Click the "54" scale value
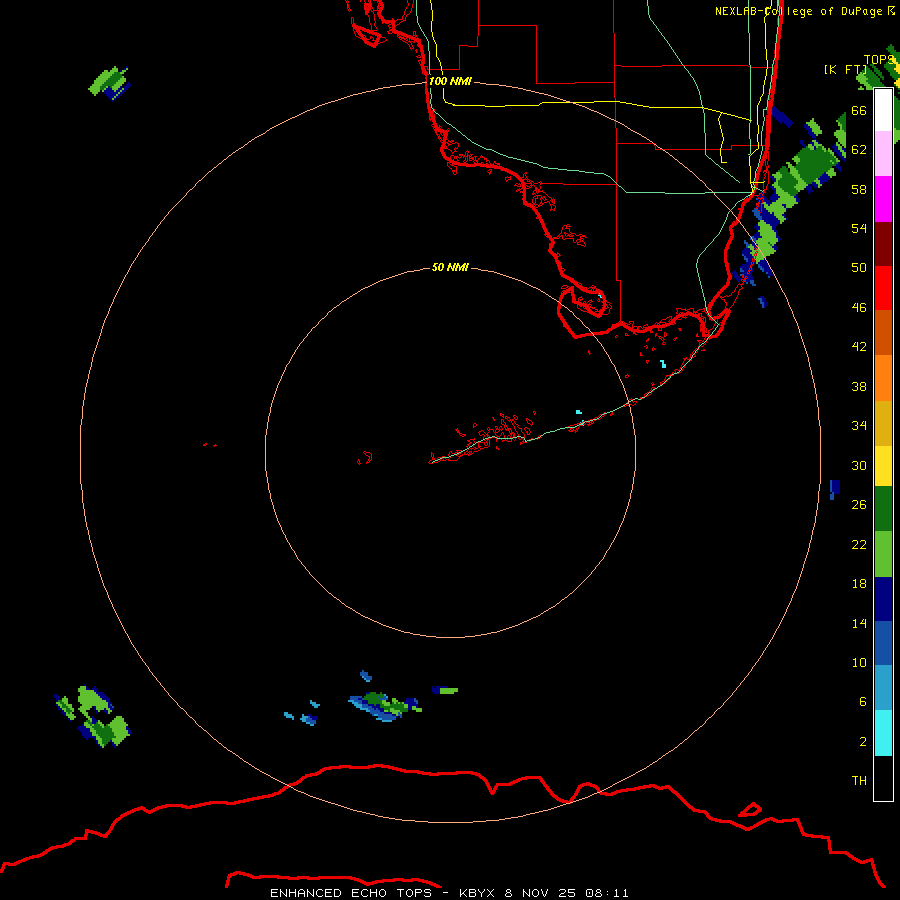The height and width of the screenshot is (900, 900). click(x=859, y=228)
